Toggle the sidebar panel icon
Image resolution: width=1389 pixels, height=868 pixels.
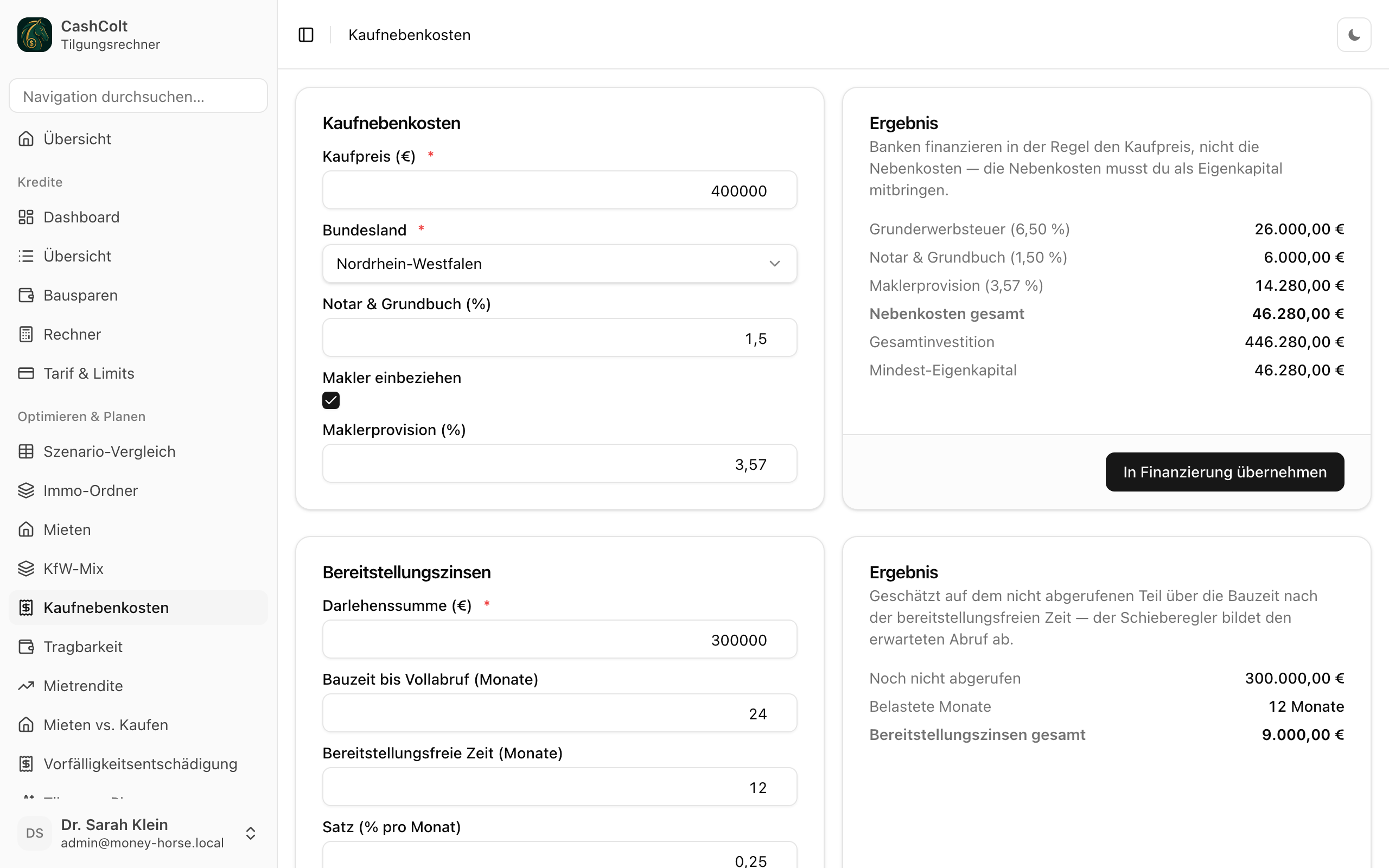click(306, 35)
